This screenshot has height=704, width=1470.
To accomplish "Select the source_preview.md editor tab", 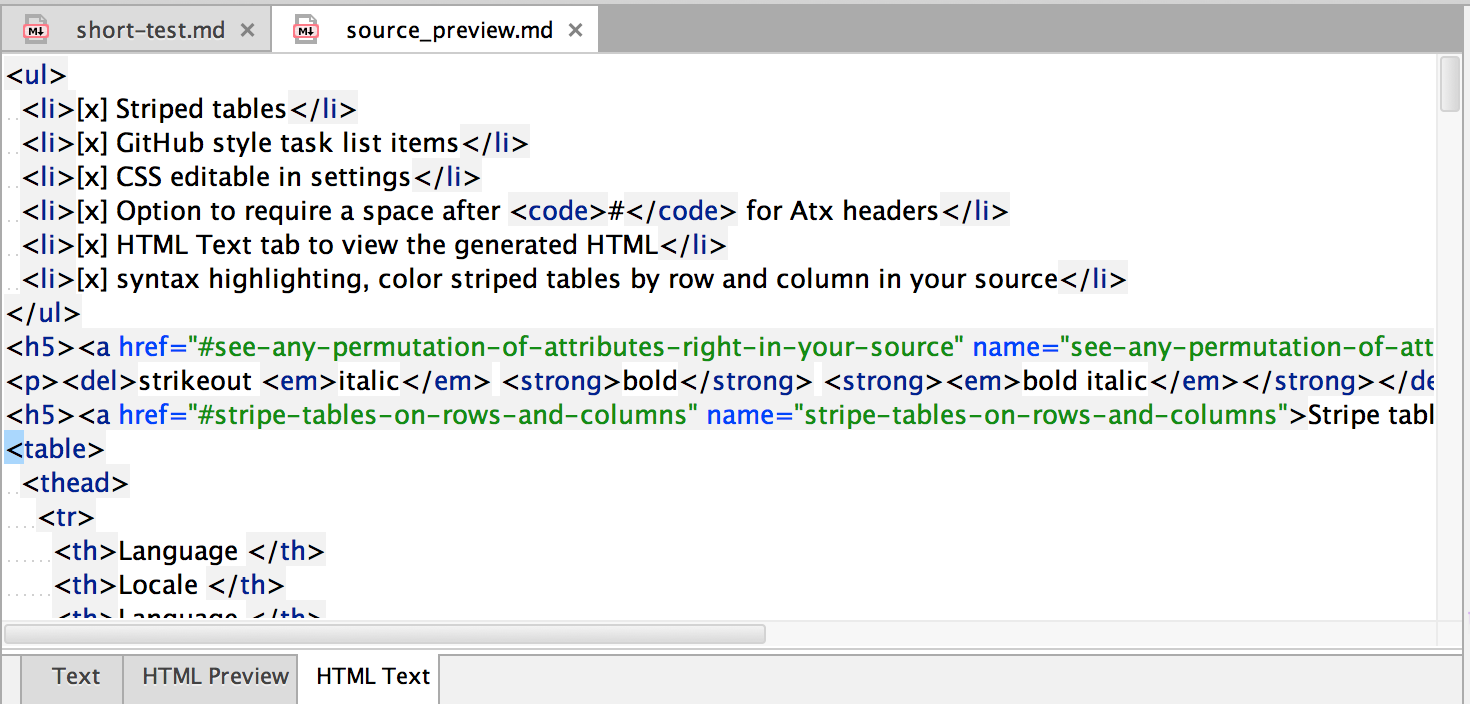I will [435, 30].
